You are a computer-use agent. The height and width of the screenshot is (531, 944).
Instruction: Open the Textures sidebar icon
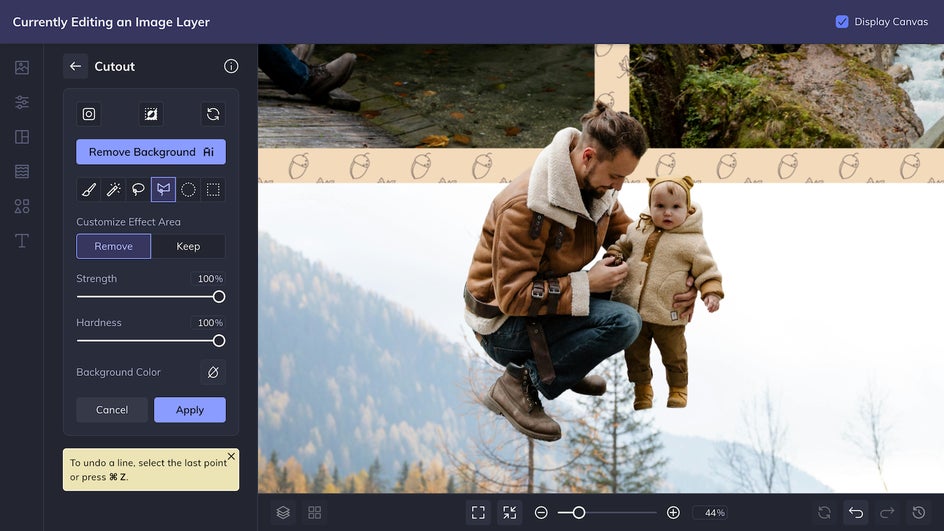tap(22, 172)
